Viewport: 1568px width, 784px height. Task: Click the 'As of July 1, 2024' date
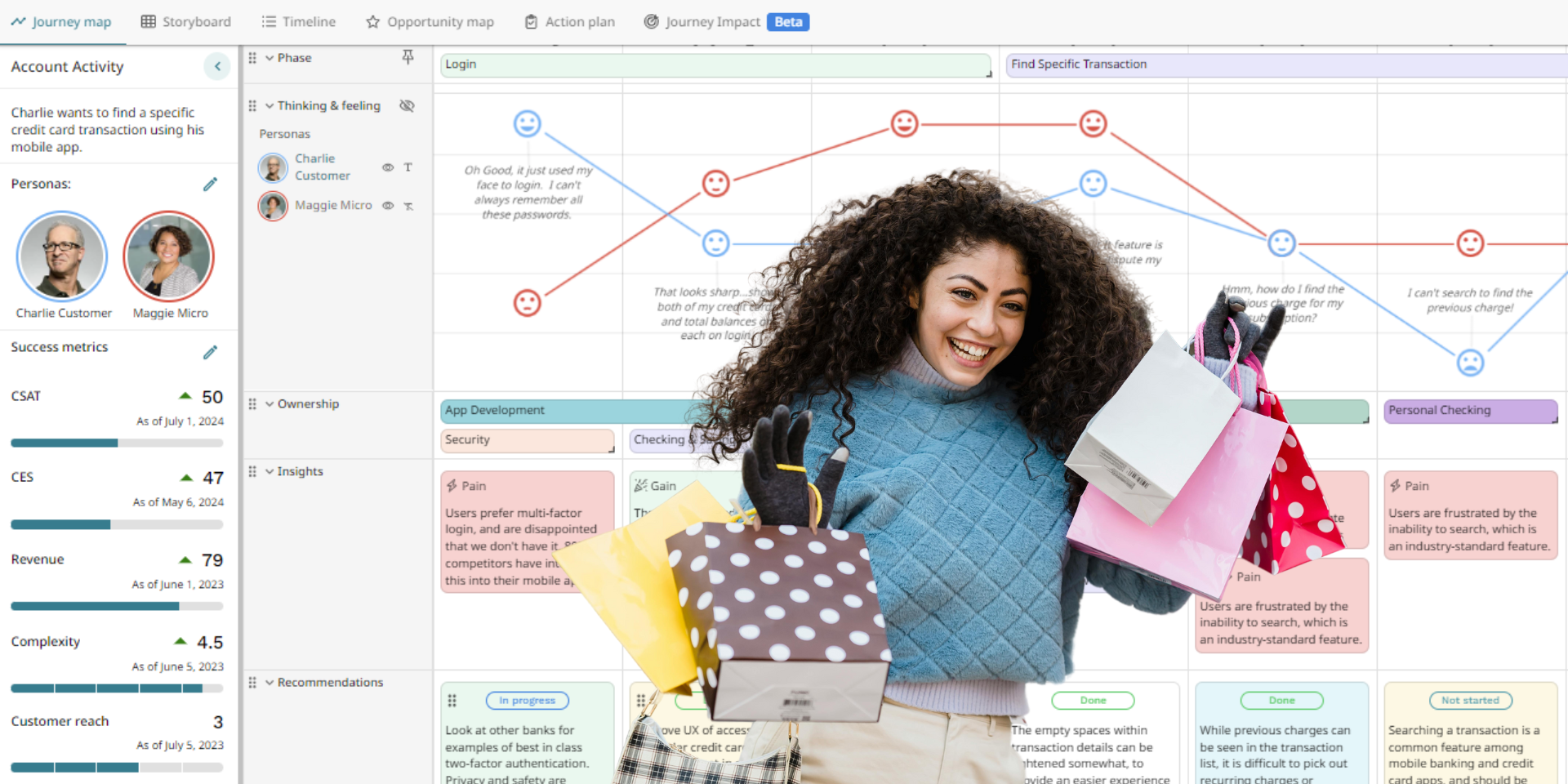[180, 421]
